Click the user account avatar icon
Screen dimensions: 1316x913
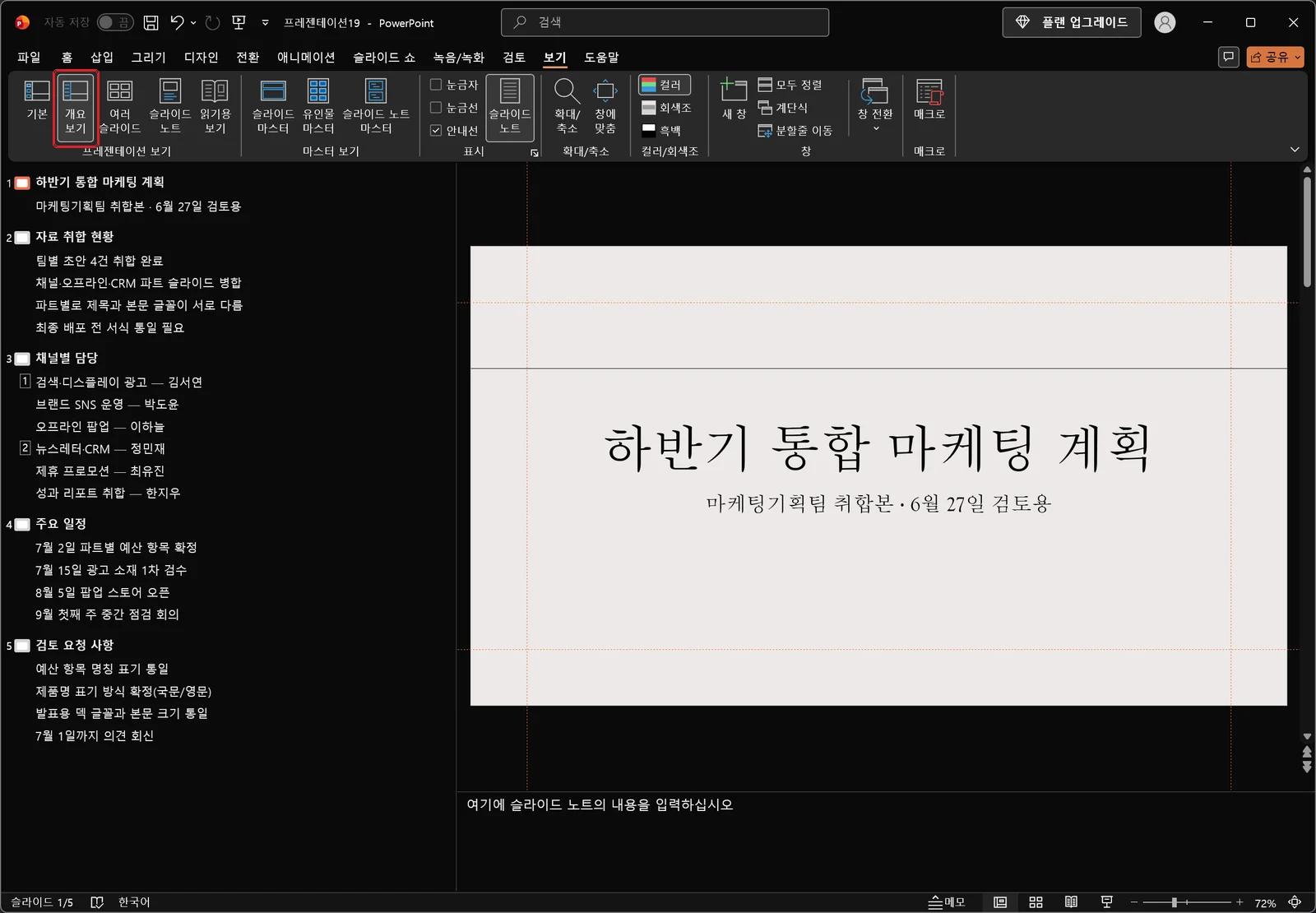pos(1165,23)
